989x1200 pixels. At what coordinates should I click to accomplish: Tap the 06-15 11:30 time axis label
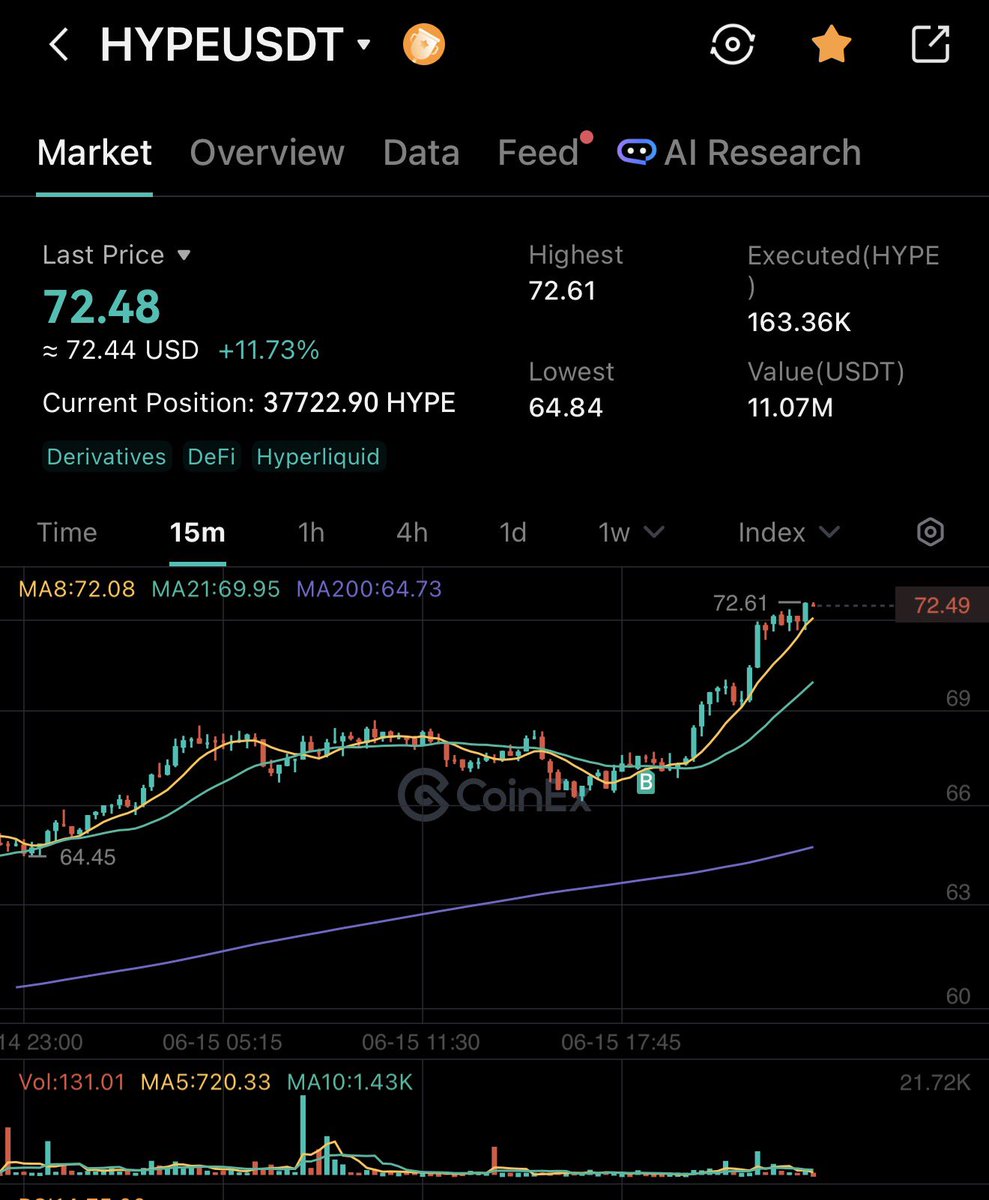coord(421,1042)
